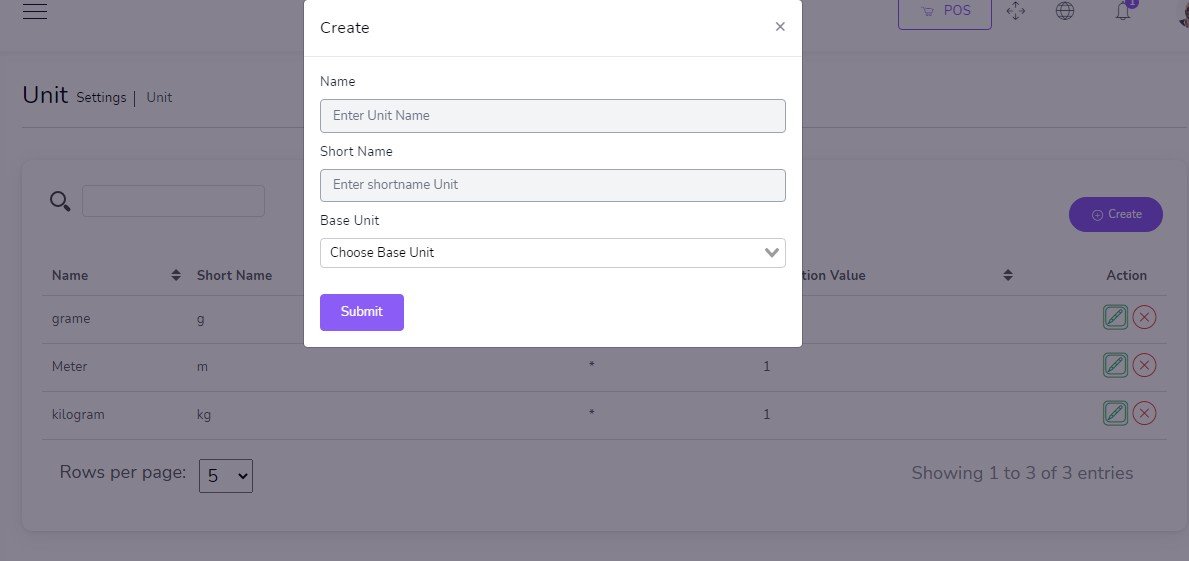
Task: Open the POS button
Action: [x=944, y=12]
